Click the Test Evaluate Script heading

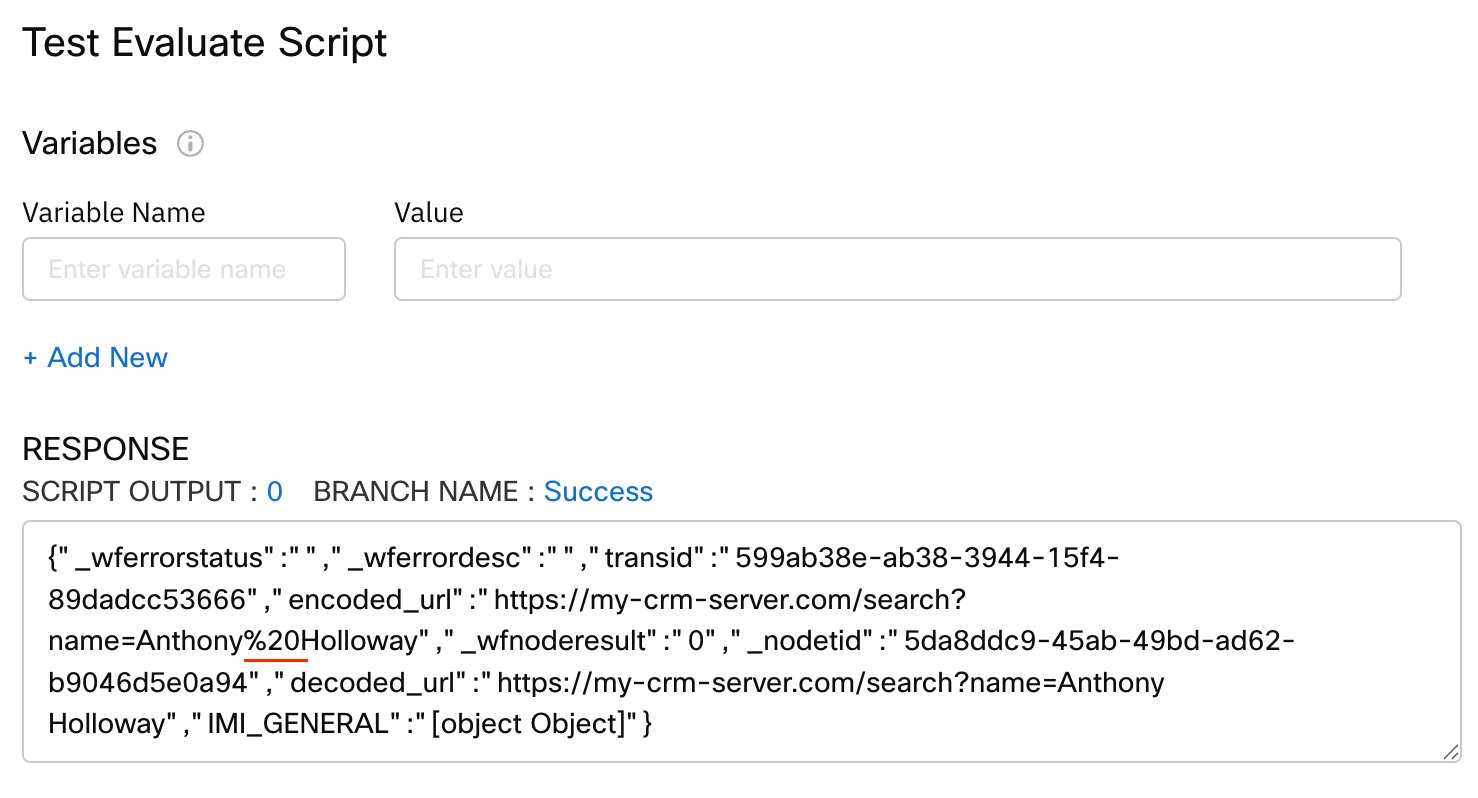tap(205, 43)
